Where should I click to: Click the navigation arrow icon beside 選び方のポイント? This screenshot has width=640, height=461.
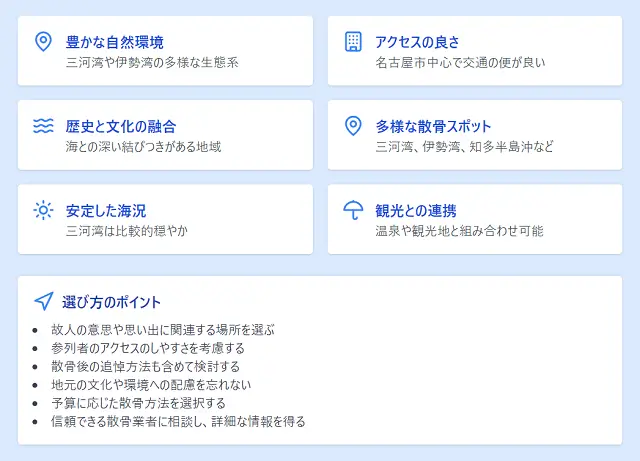pyautogui.click(x=43, y=301)
